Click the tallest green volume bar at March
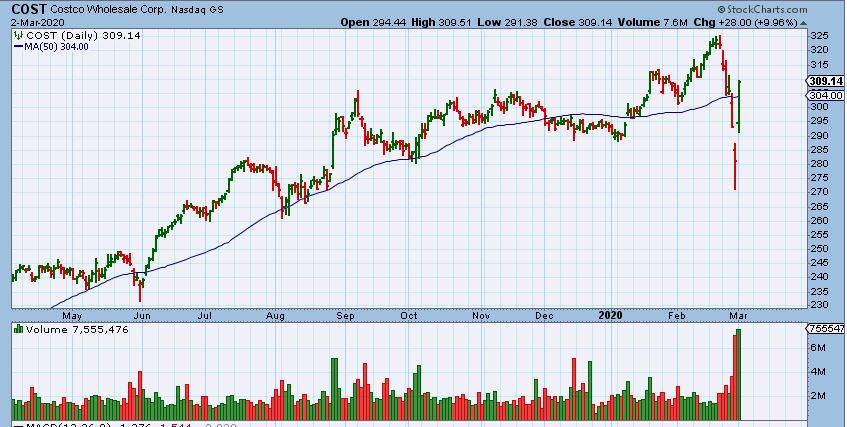The height and width of the screenshot is (427, 847). 738,375
